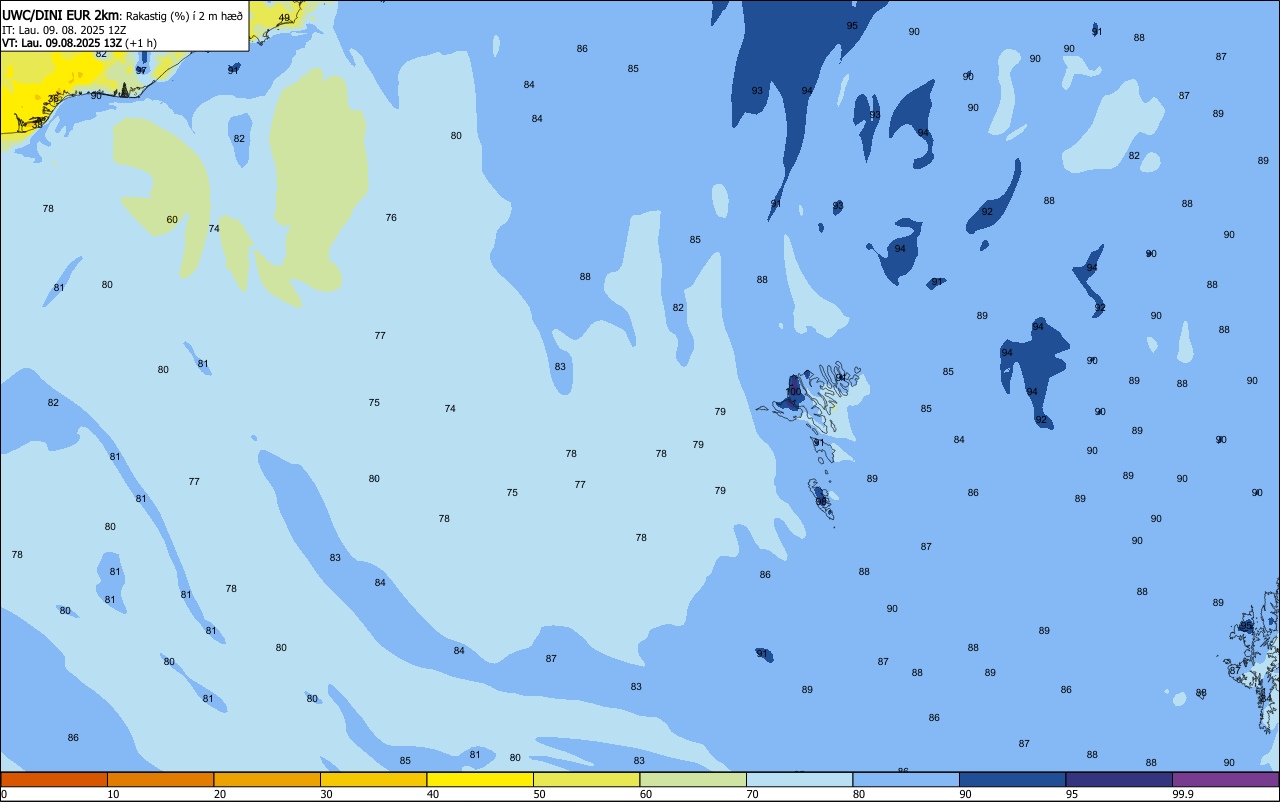Screen dimensions: 1280x802
Task: Click the 70–80 pale blue legend swatch
Action: click(x=799, y=779)
